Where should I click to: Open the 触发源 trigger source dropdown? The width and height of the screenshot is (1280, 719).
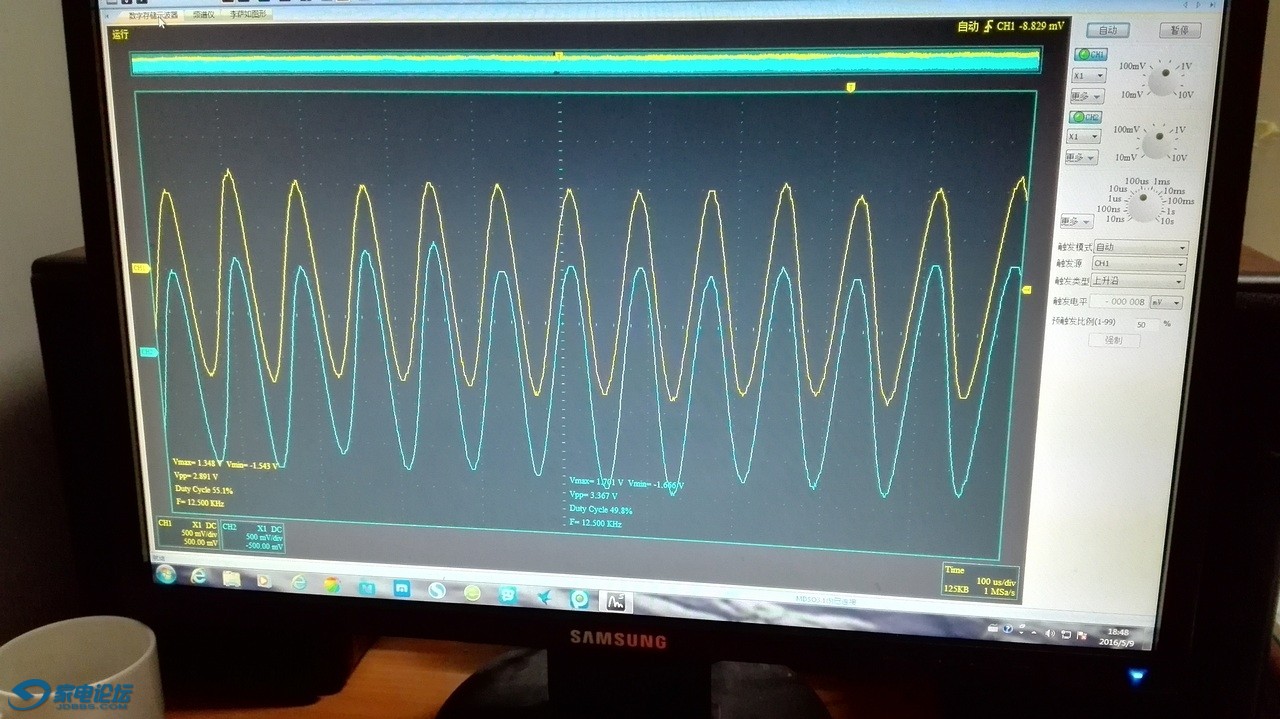tap(1138, 265)
